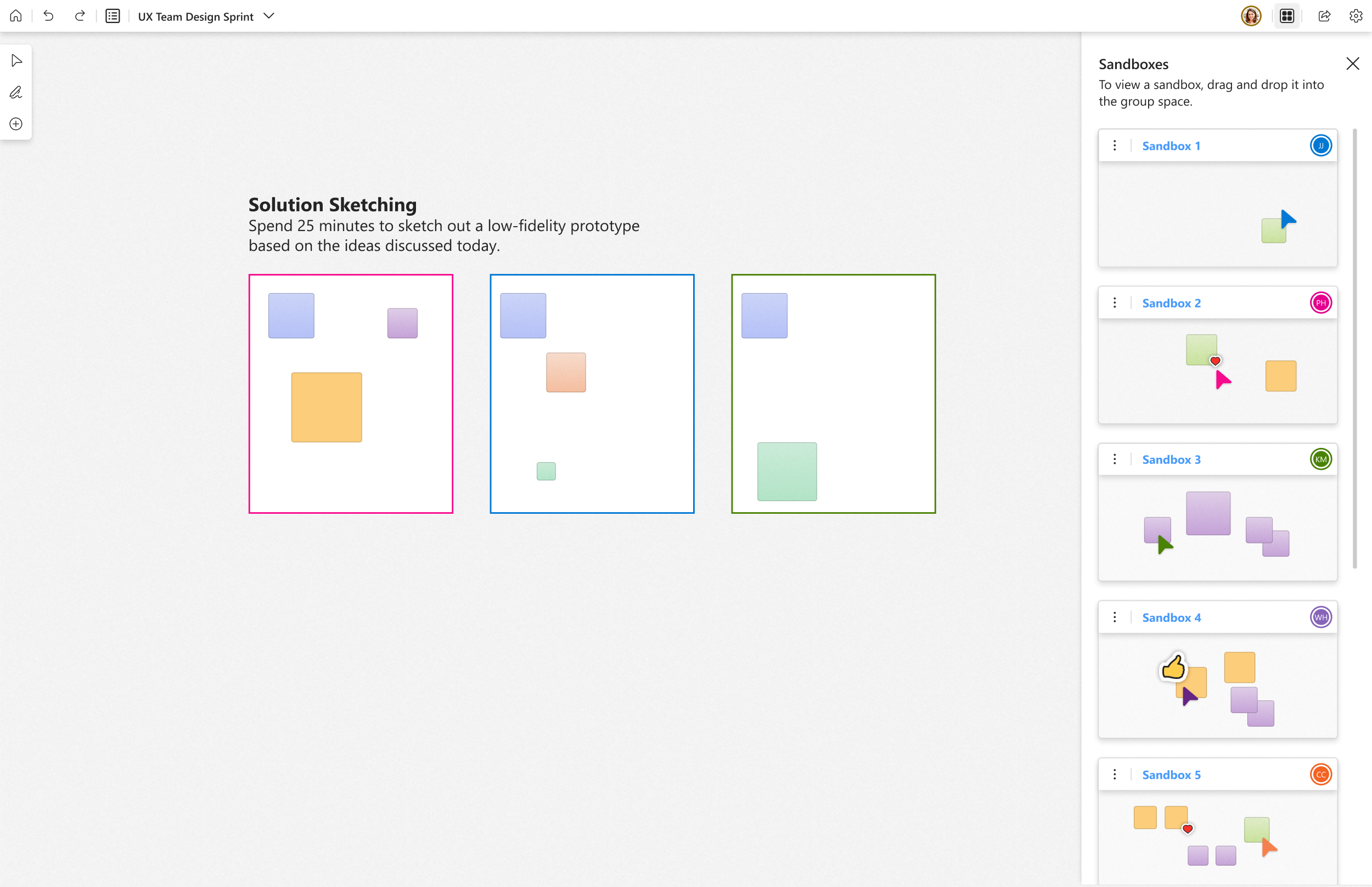Open the Sandbox 3 options menu
Image resolution: width=1372 pixels, height=887 pixels.
pos(1115,459)
